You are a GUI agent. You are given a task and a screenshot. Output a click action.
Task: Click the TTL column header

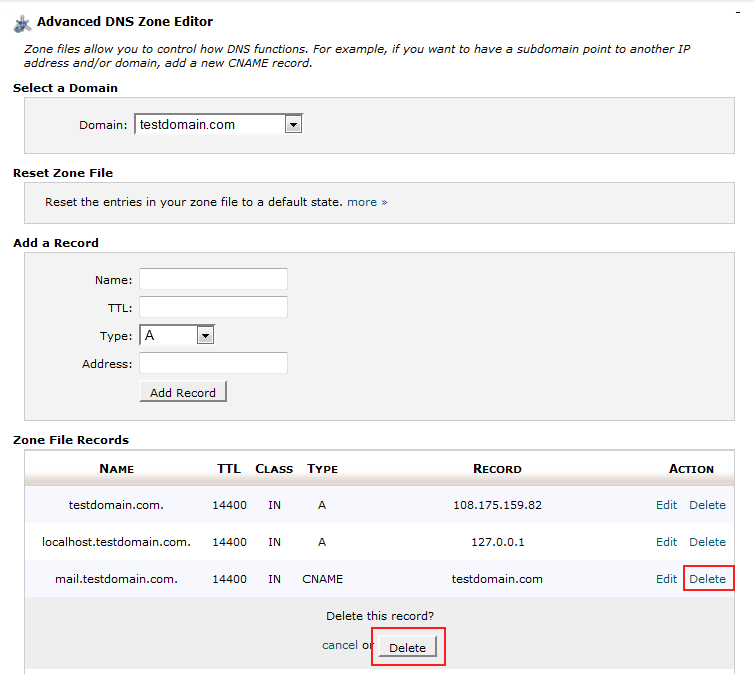tap(229, 469)
